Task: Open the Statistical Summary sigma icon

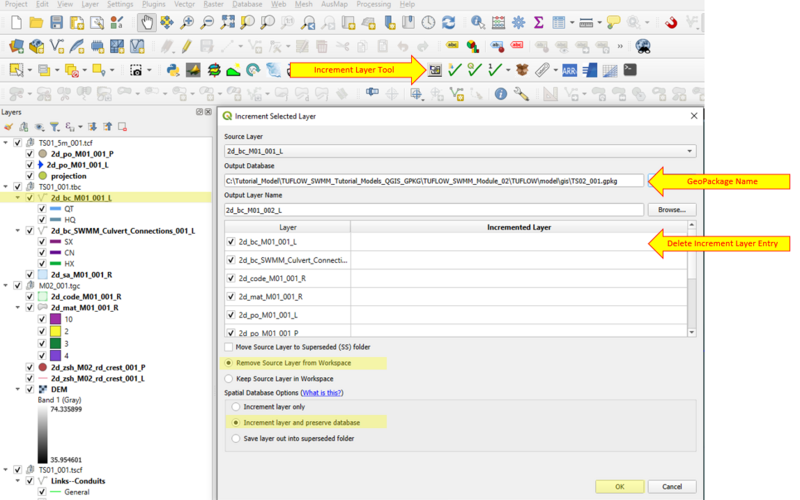Action: pos(539,22)
